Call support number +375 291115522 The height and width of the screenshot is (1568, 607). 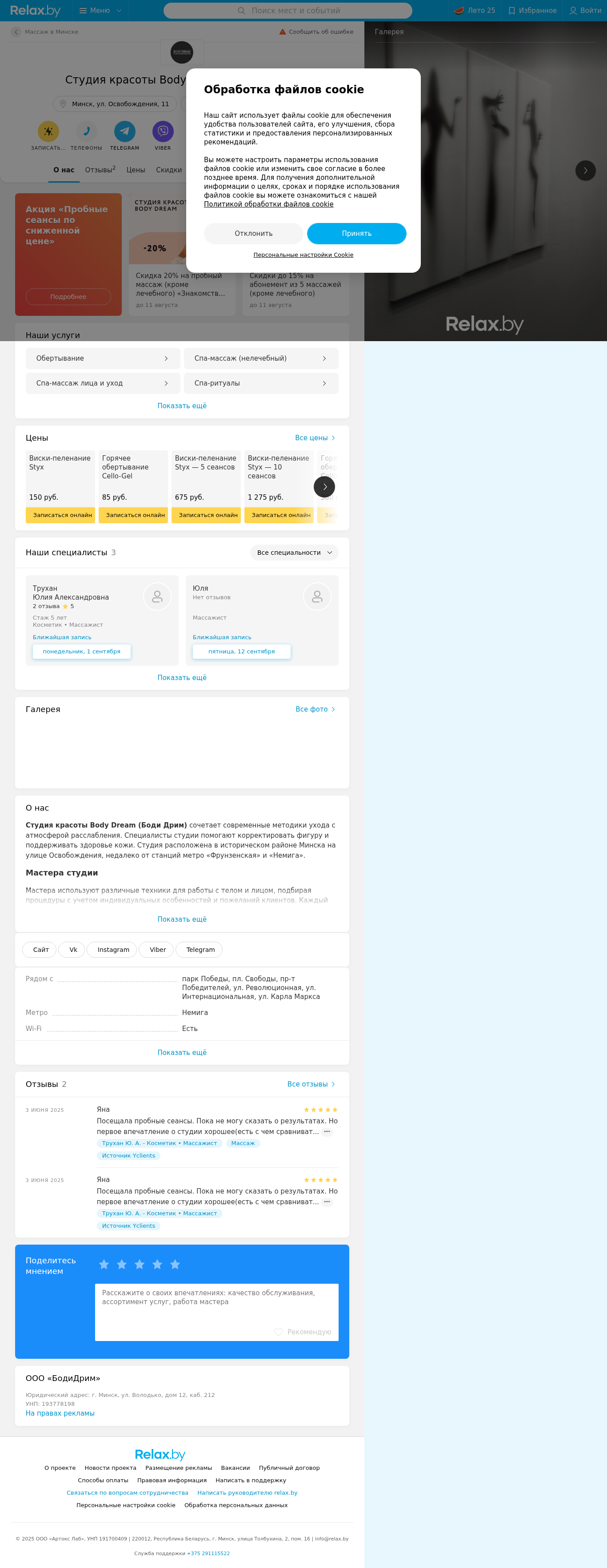point(208,1553)
